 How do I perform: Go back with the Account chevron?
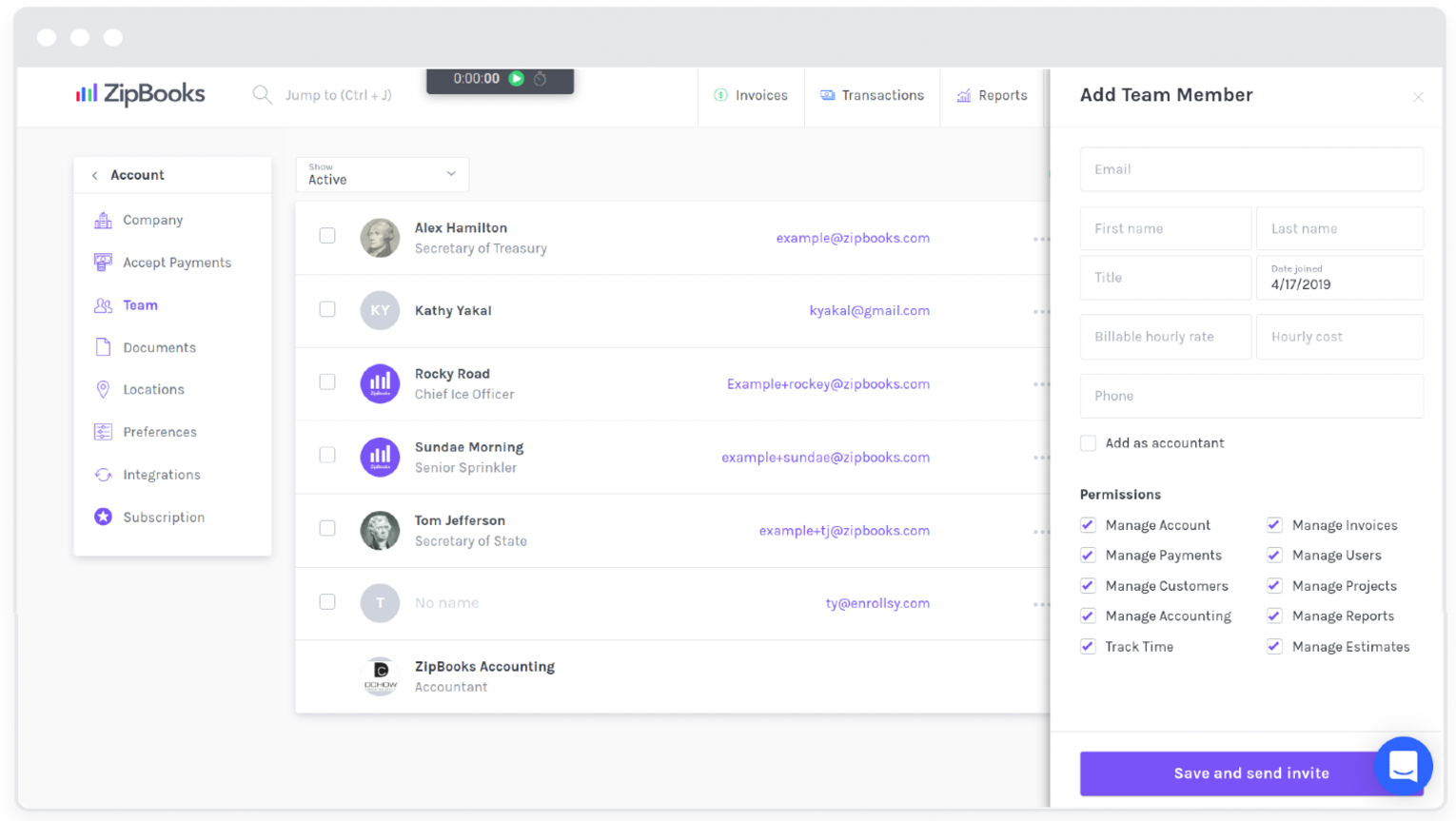(x=94, y=175)
